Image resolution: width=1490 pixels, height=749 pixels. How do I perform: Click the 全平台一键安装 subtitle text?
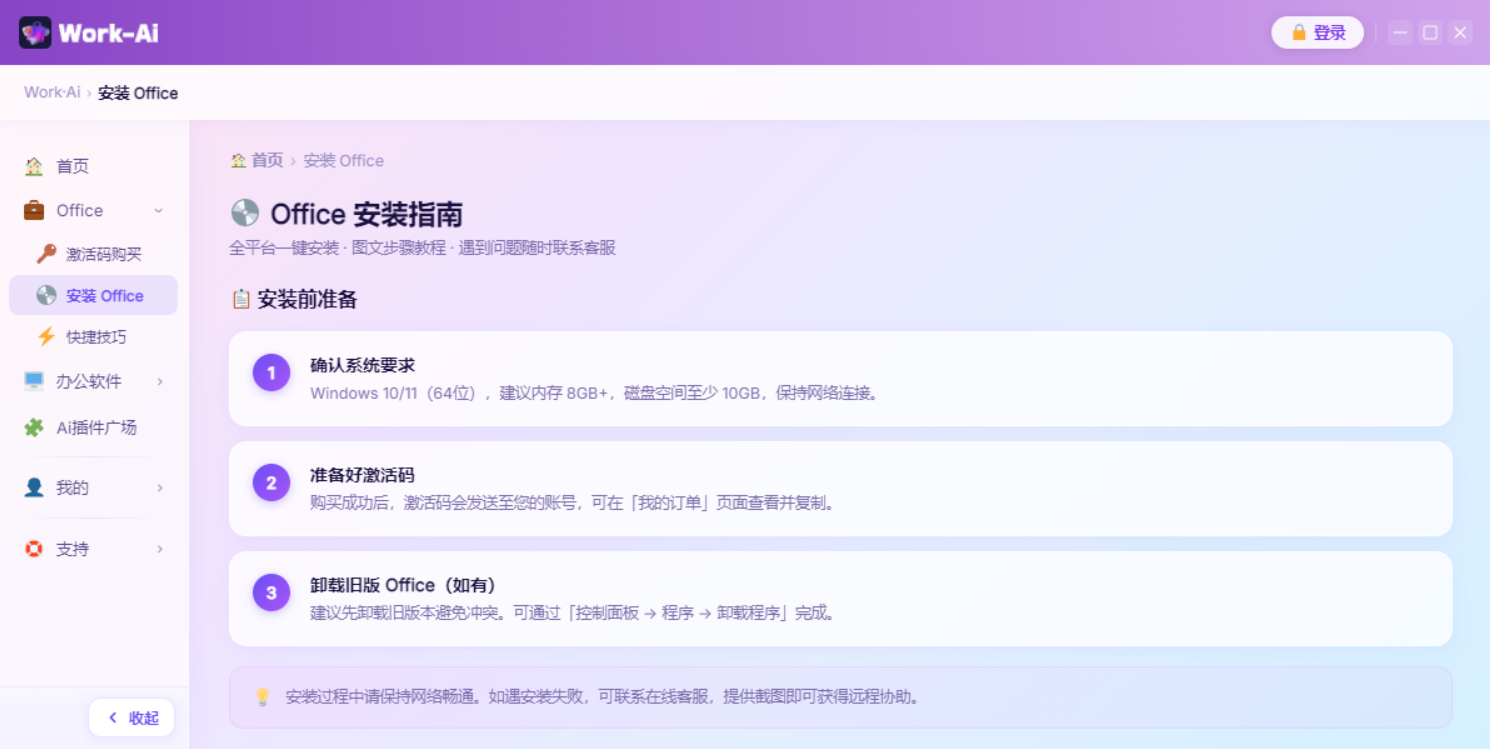pyautogui.click(x=422, y=247)
